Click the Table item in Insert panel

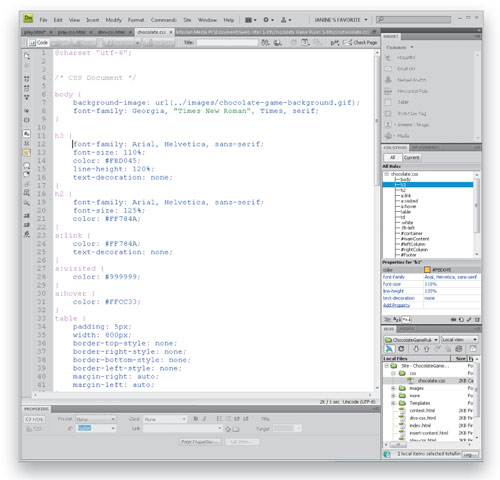click(x=397, y=102)
